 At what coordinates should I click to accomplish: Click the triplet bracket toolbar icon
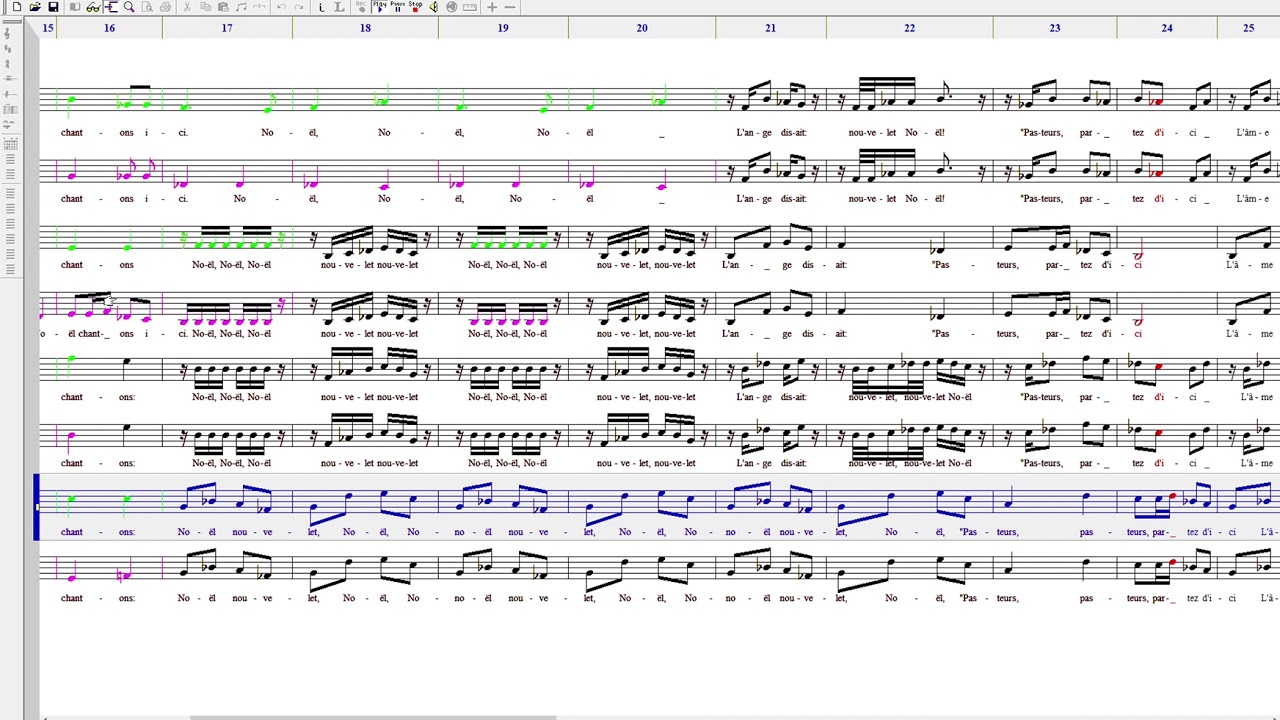point(259,7)
